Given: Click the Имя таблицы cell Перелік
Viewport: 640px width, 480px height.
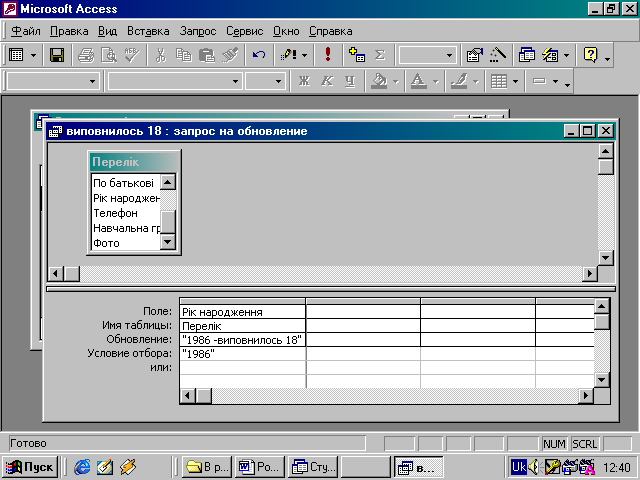Looking at the screenshot, I should coord(242,326).
